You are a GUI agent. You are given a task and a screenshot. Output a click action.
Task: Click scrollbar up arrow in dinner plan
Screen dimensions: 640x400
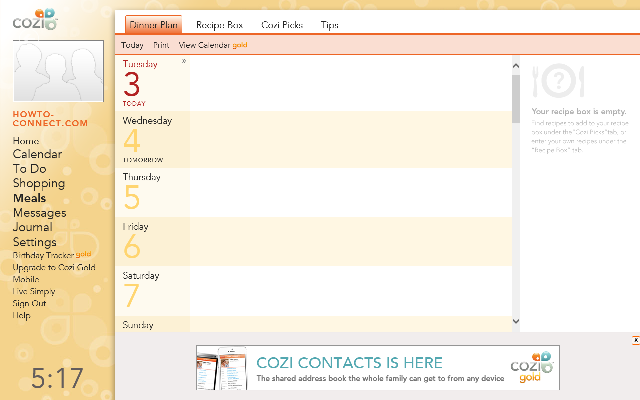[x=516, y=65]
